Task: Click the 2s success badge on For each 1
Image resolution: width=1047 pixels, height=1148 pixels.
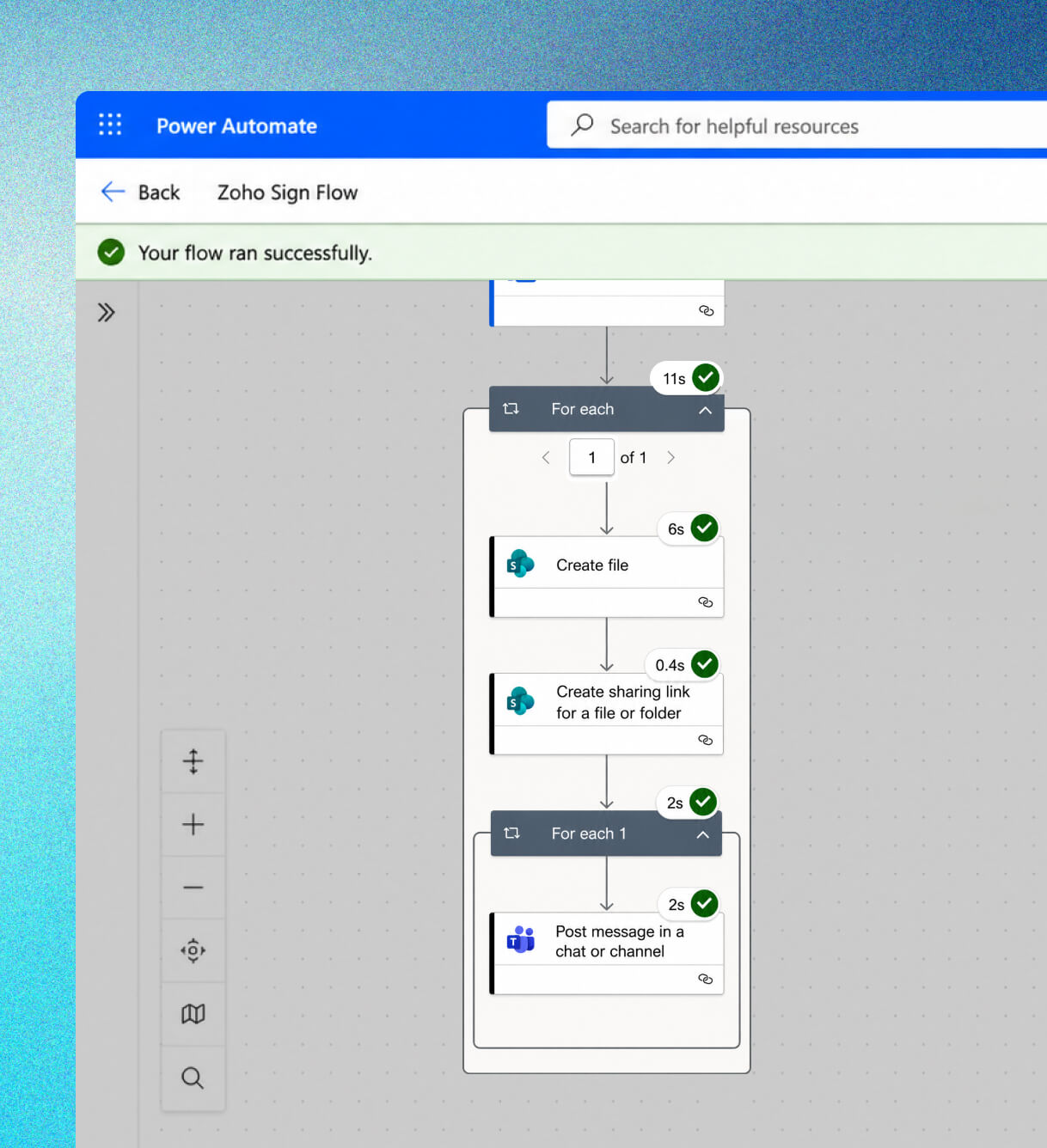Action: click(688, 803)
